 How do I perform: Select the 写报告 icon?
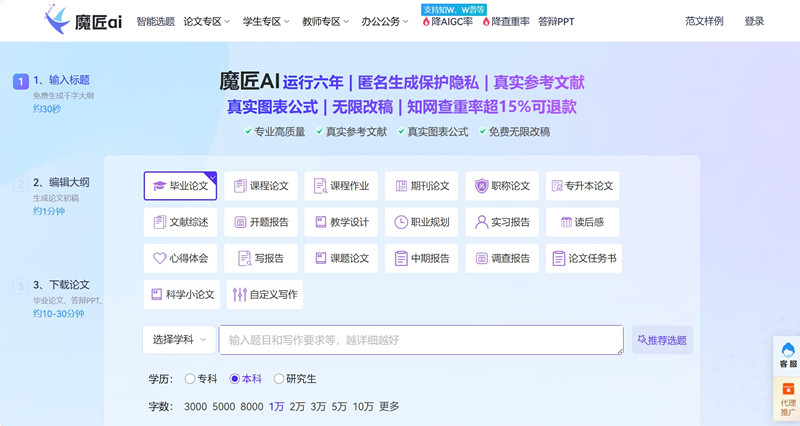click(245, 258)
